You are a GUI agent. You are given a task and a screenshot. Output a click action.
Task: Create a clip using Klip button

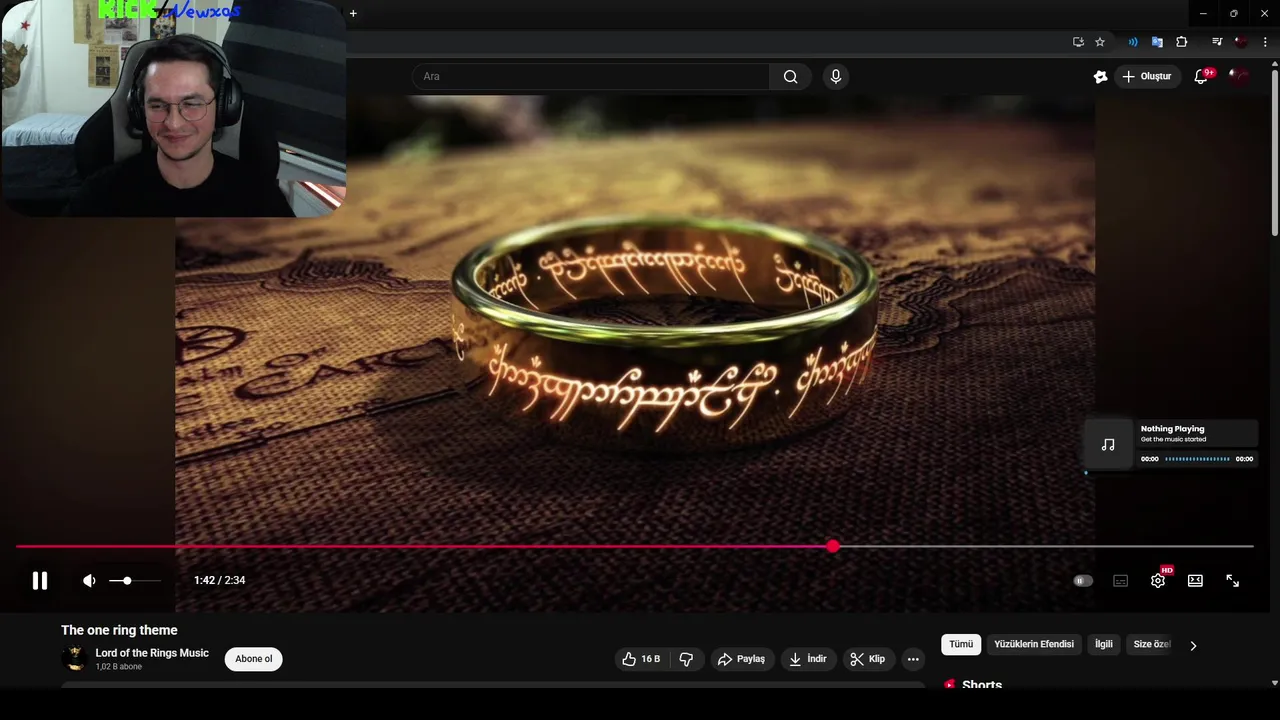pyautogui.click(x=868, y=659)
